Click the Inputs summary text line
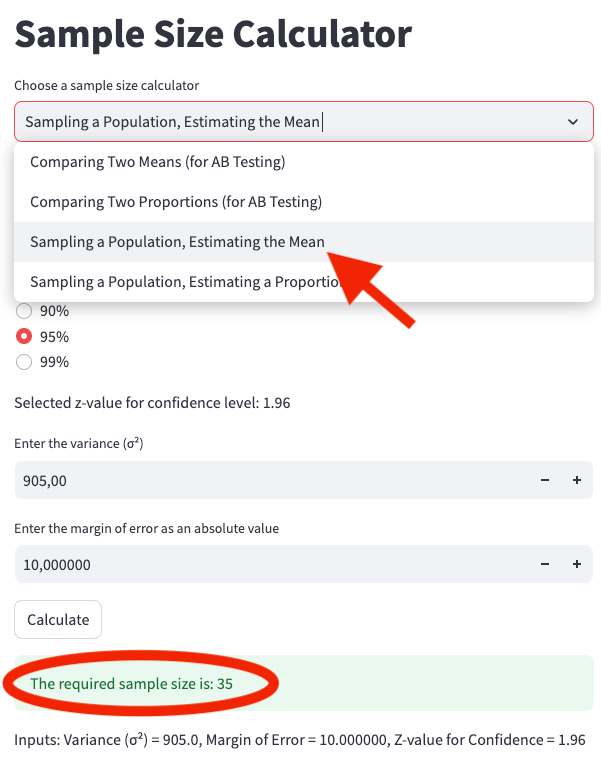The width and height of the screenshot is (601, 778). coord(299,741)
